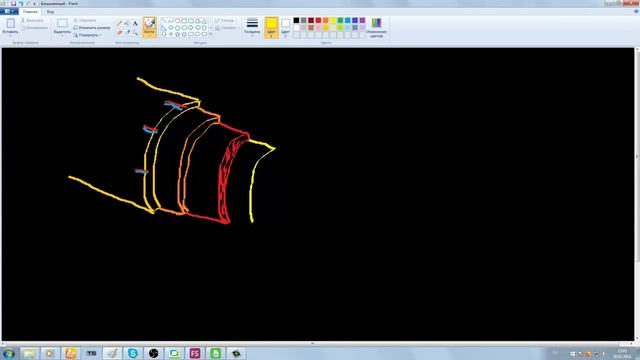
Task: Choose the straight line shape
Action: [x=164, y=20]
